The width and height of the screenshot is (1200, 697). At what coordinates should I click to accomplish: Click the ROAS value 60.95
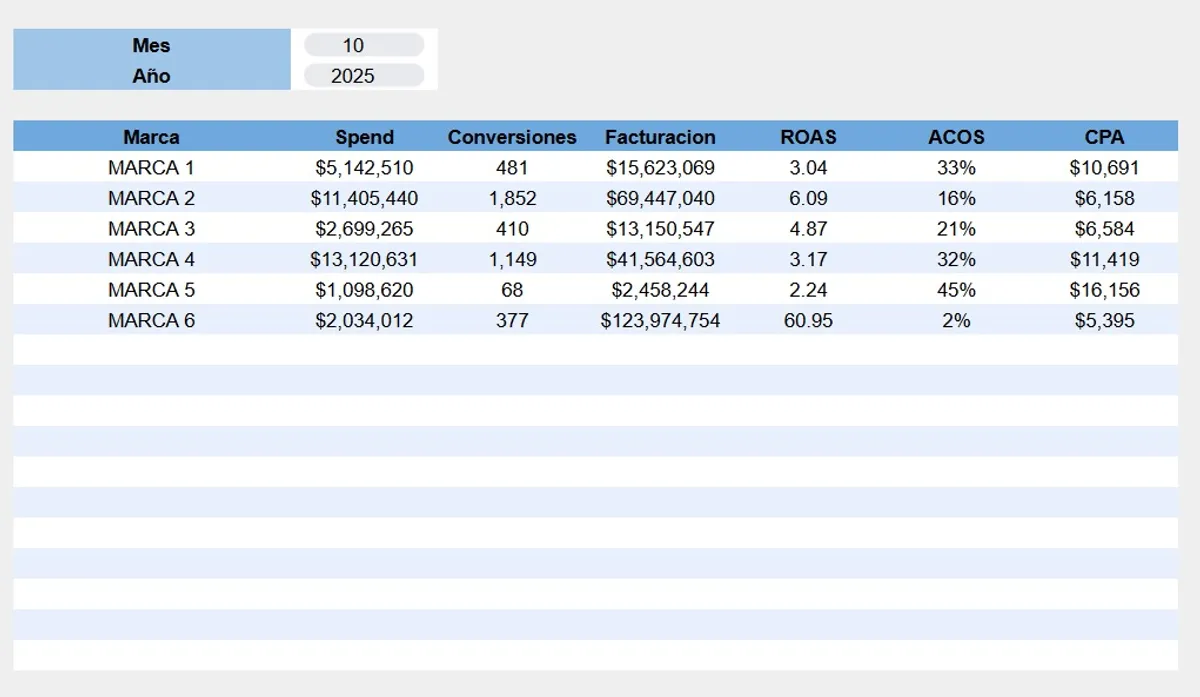806,320
